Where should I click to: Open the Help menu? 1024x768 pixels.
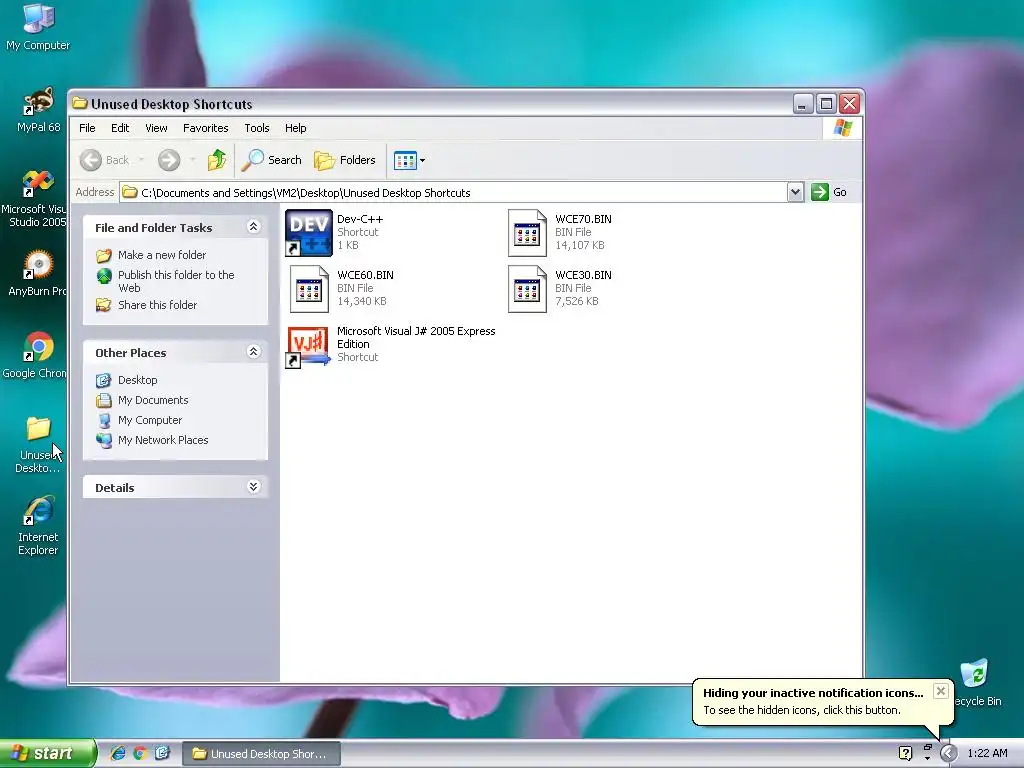[295, 128]
